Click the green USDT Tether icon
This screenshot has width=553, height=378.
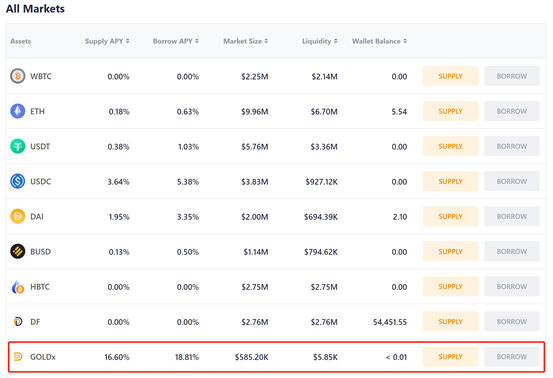18,146
